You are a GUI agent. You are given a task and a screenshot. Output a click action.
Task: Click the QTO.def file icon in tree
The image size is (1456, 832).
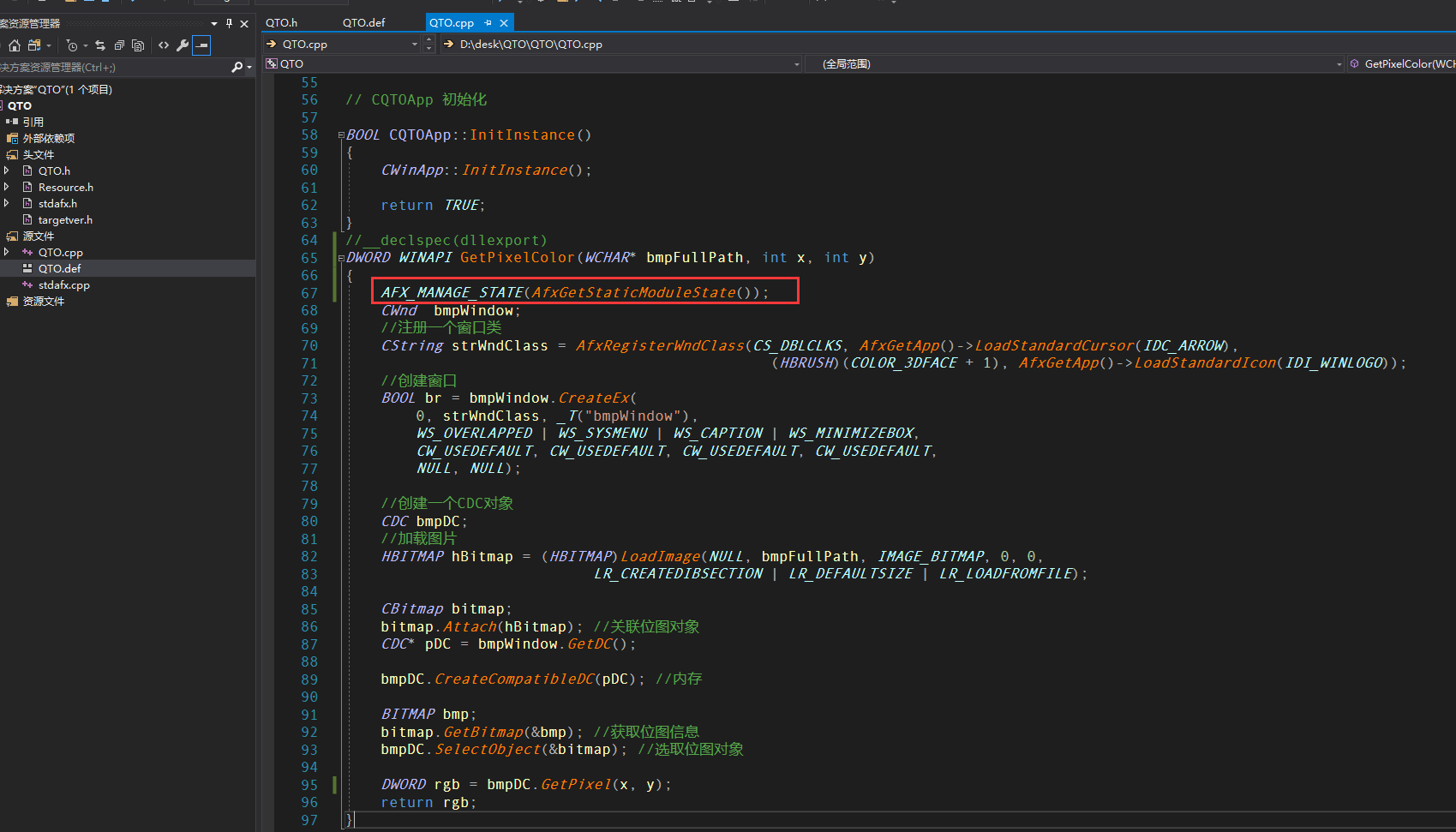27,268
